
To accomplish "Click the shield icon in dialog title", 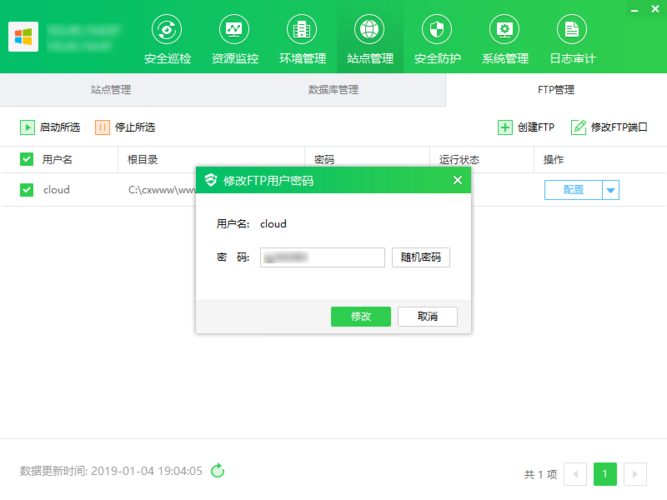I will (x=211, y=180).
